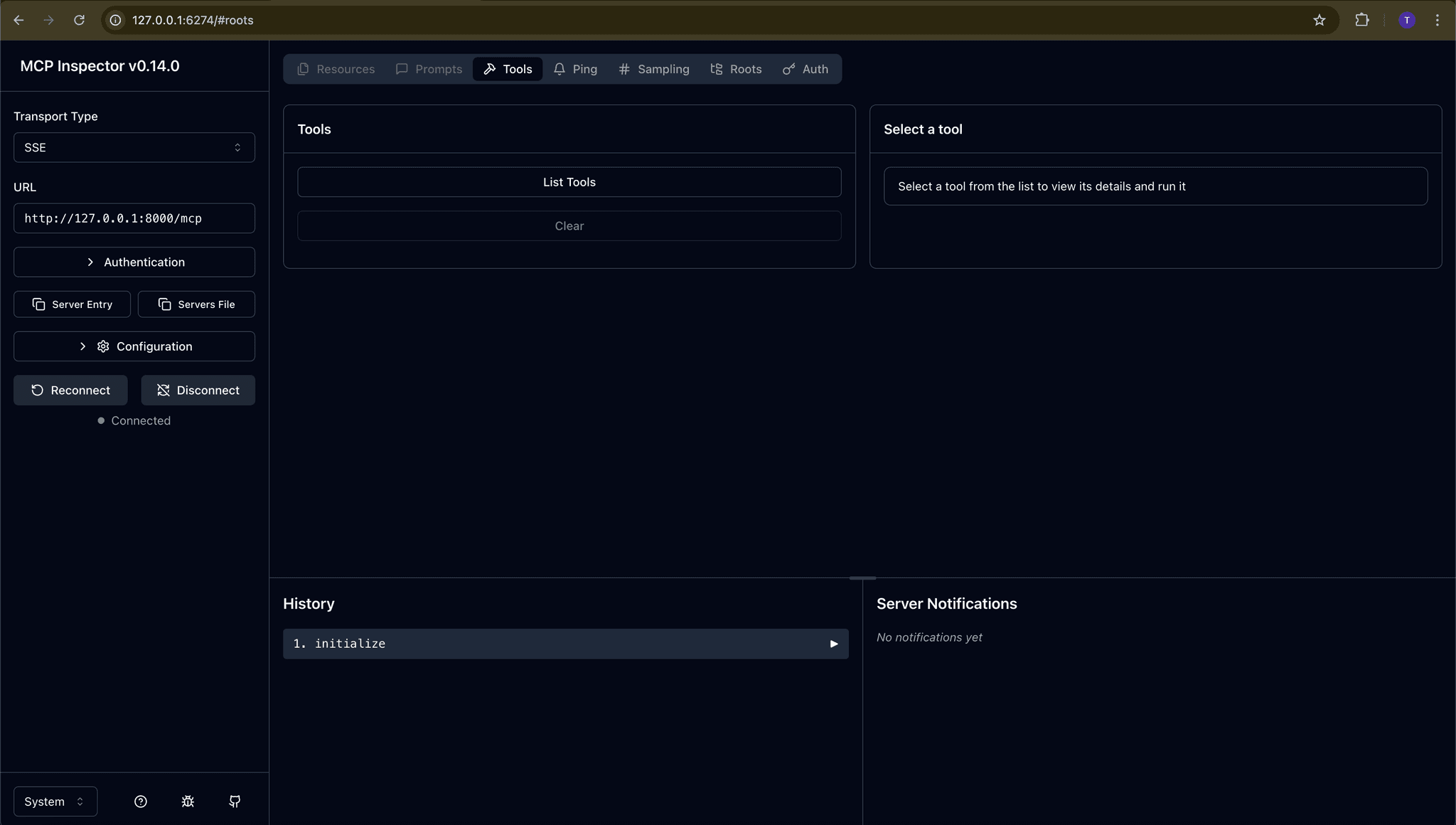The height and width of the screenshot is (825, 1456).
Task: Select the Auth key icon
Action: [x=788, y=69]
